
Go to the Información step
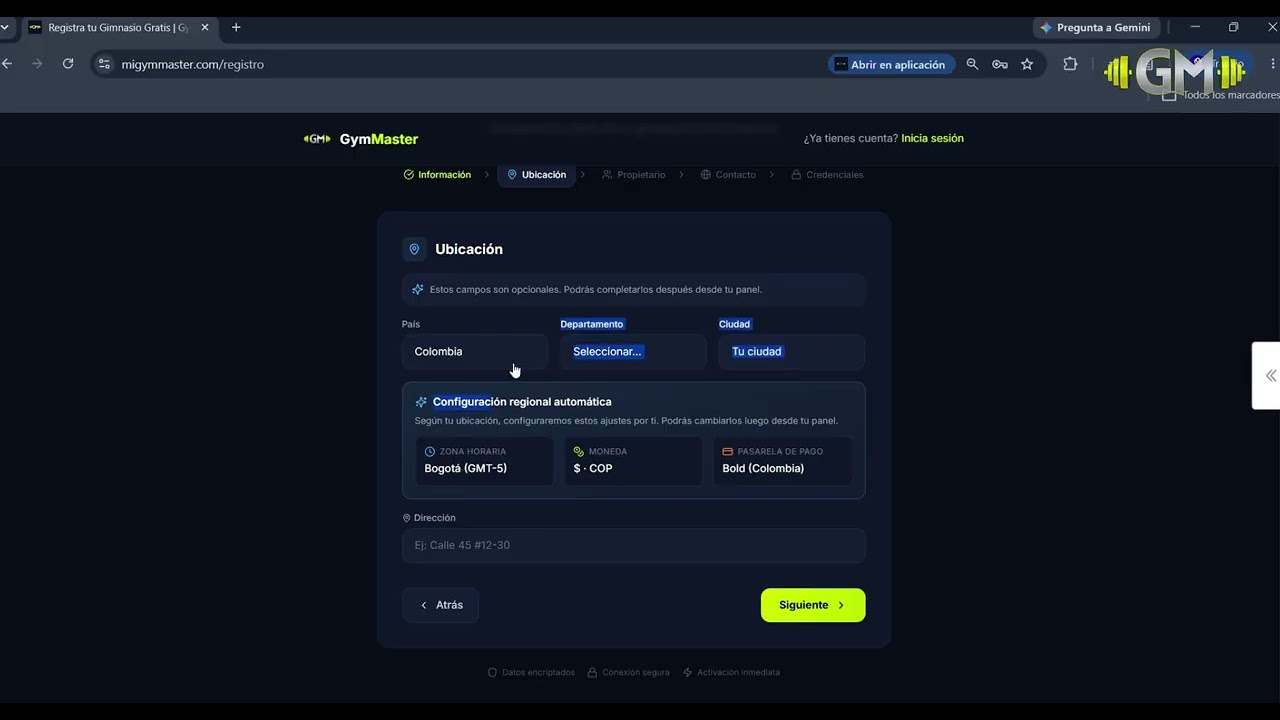coord(437,175)
